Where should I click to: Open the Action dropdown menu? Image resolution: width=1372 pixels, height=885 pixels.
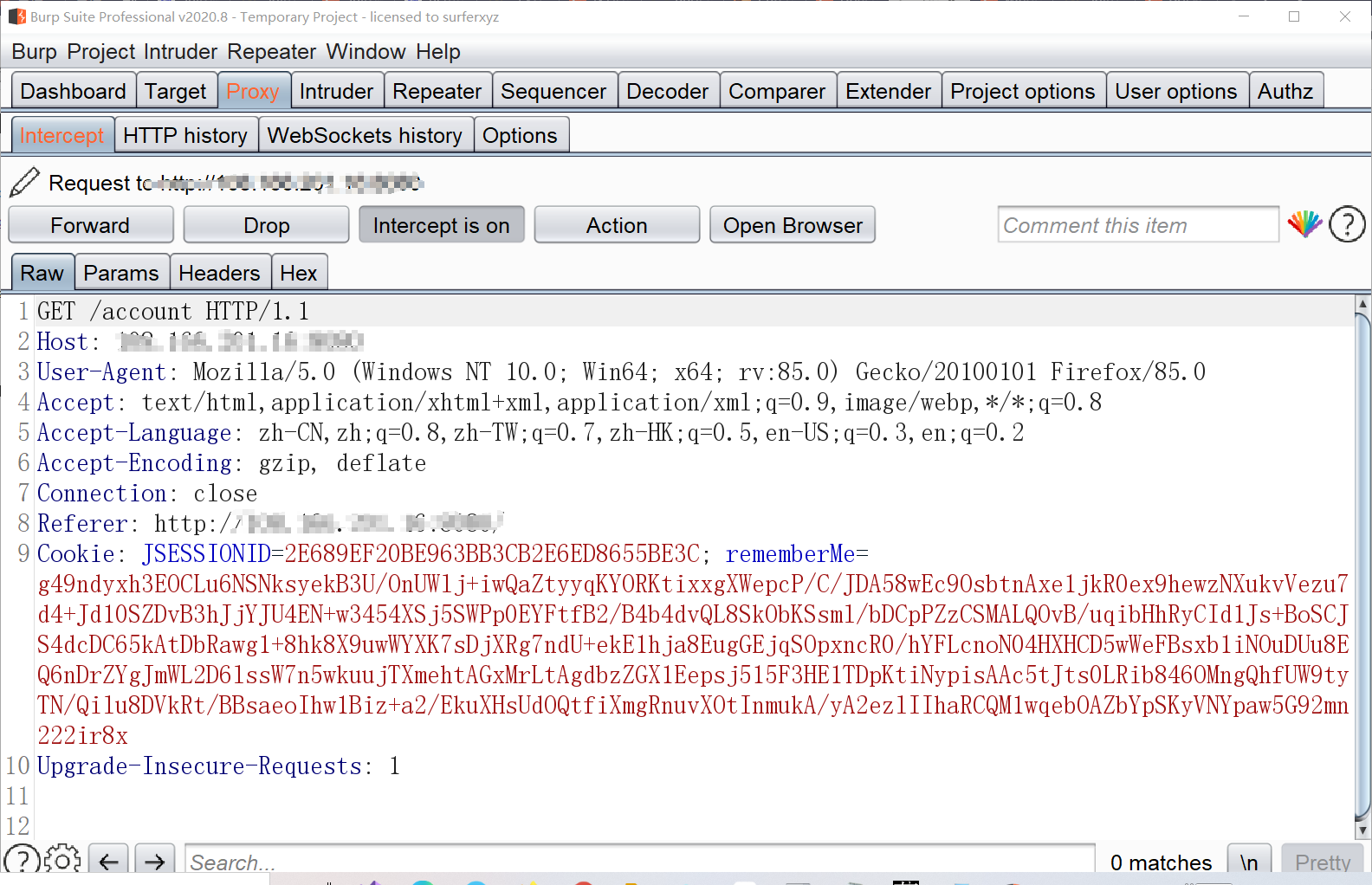(x=617, y=225)
